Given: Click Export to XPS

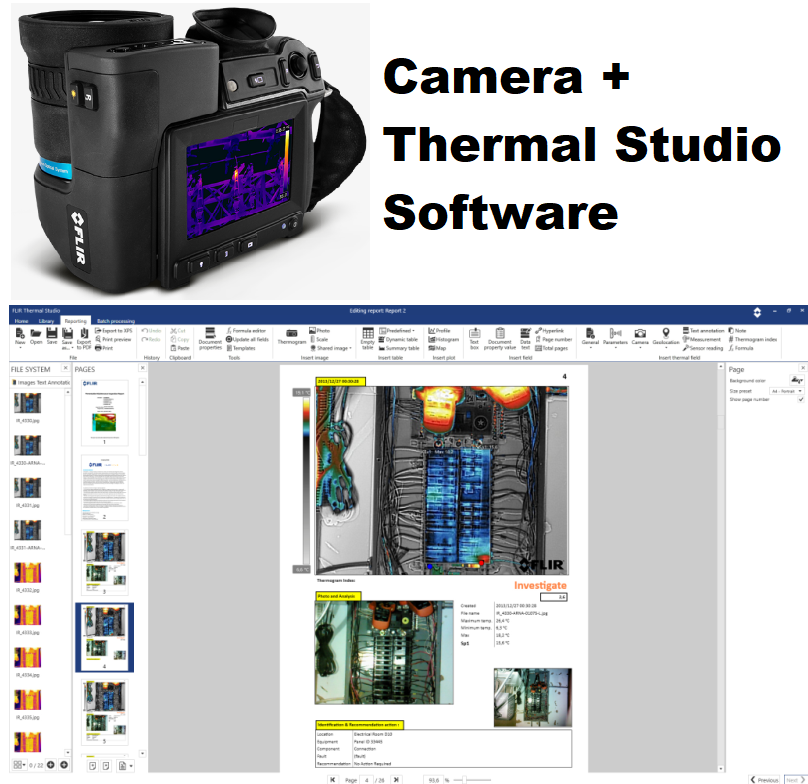Looking at the screenshot, I should pos(113,330).
